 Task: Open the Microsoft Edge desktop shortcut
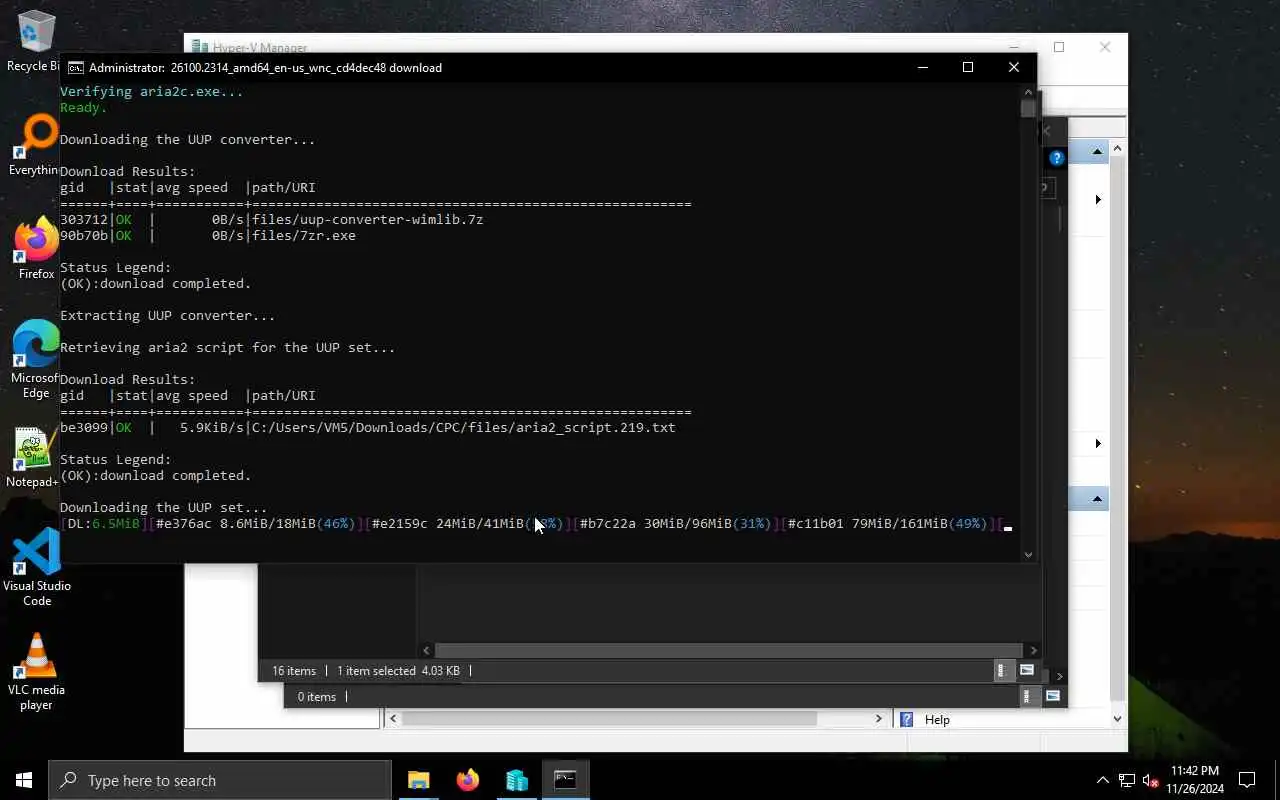36,360
